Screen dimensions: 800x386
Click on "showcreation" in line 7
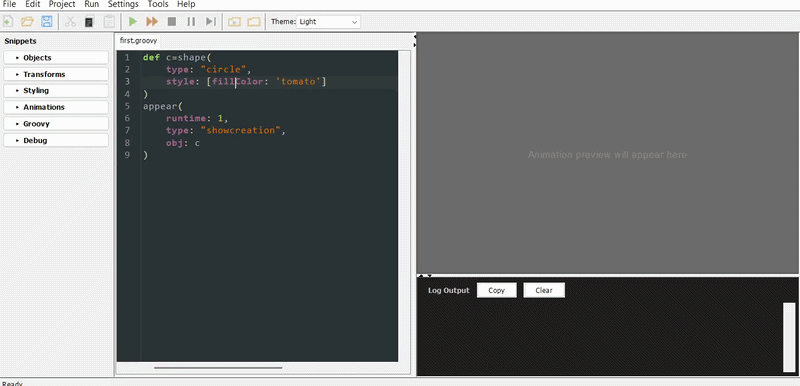pyautogui.click(x=241, y=131)
